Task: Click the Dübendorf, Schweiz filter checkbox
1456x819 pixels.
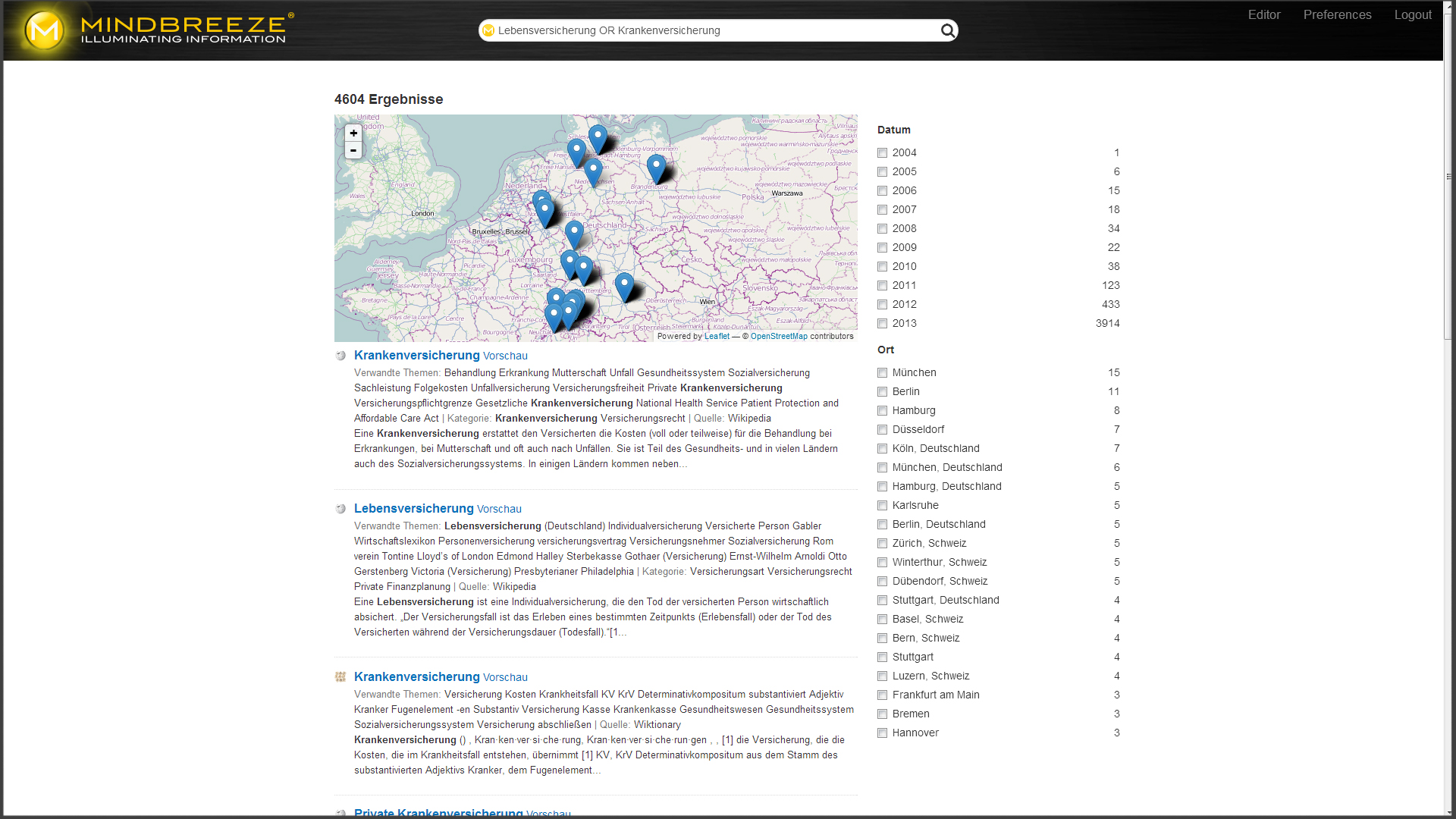Action: pyautogui.click(x=882, y=582)
